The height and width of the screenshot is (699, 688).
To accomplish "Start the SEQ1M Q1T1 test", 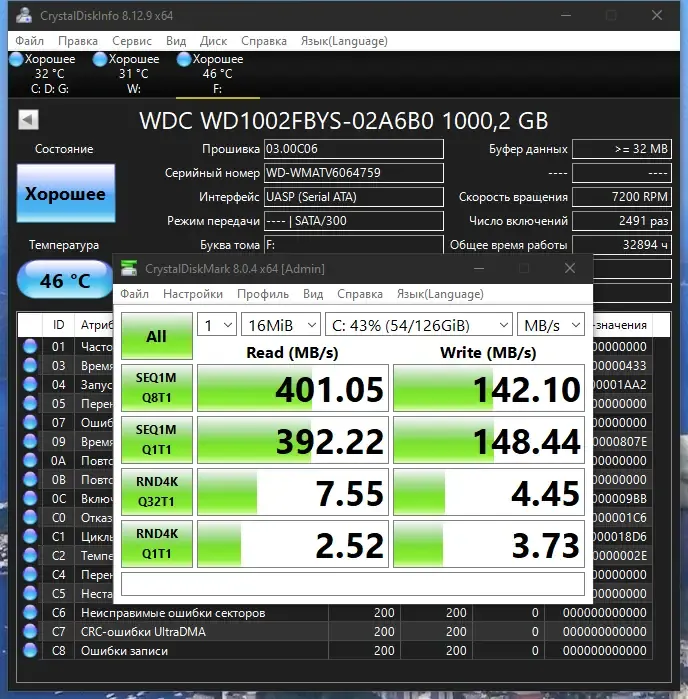I will (x=157, y=440).
